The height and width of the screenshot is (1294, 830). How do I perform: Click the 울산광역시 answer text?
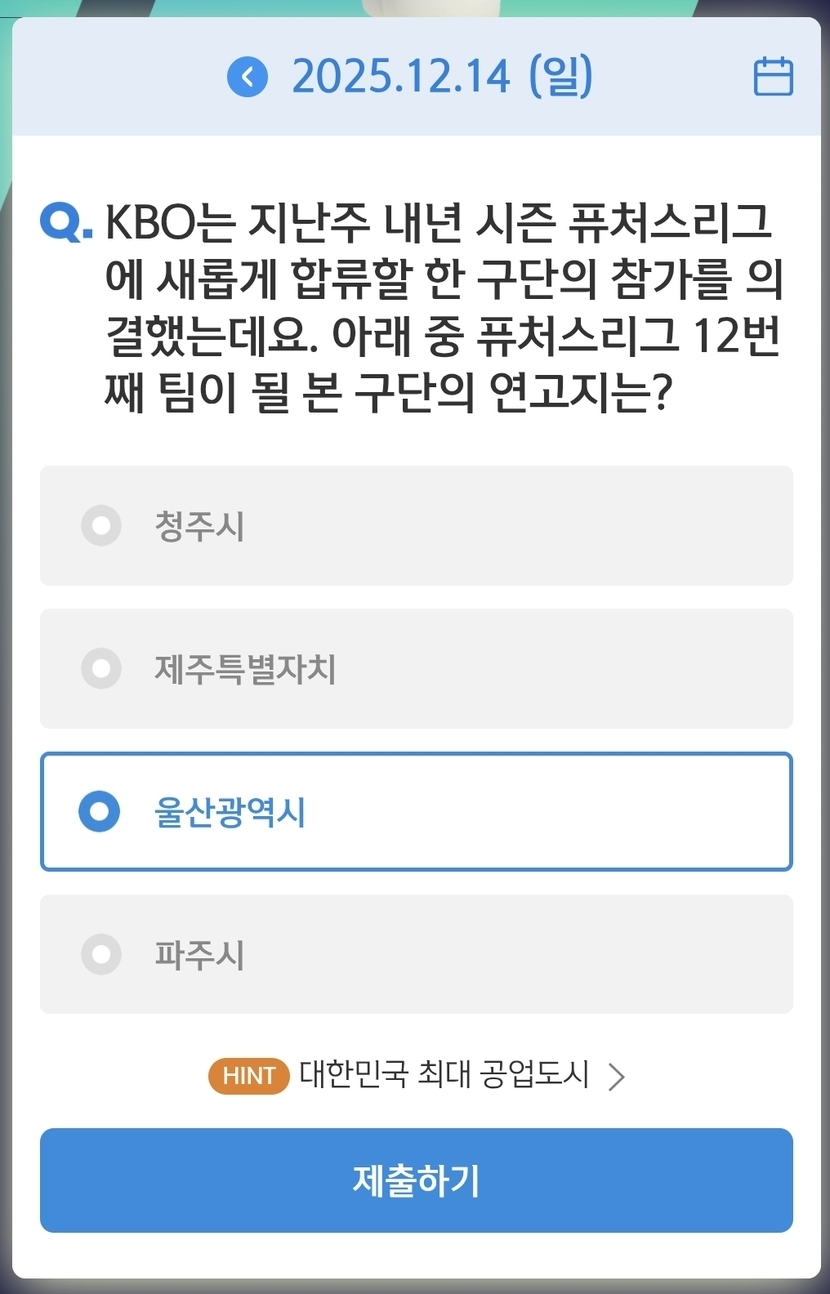(x=230, y=812)
